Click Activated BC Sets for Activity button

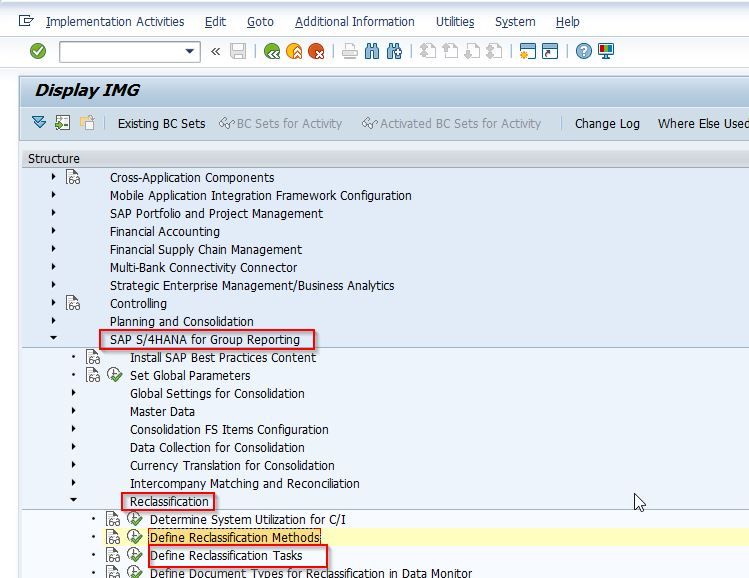[451, 124]
